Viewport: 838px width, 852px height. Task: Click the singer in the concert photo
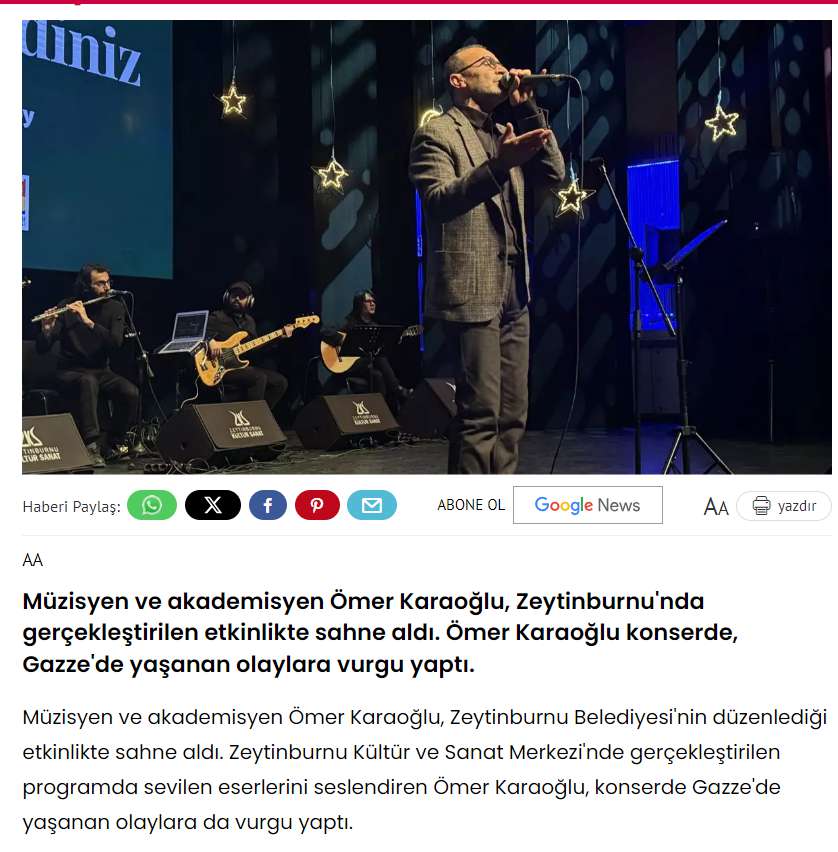click(x=484, y=255)
